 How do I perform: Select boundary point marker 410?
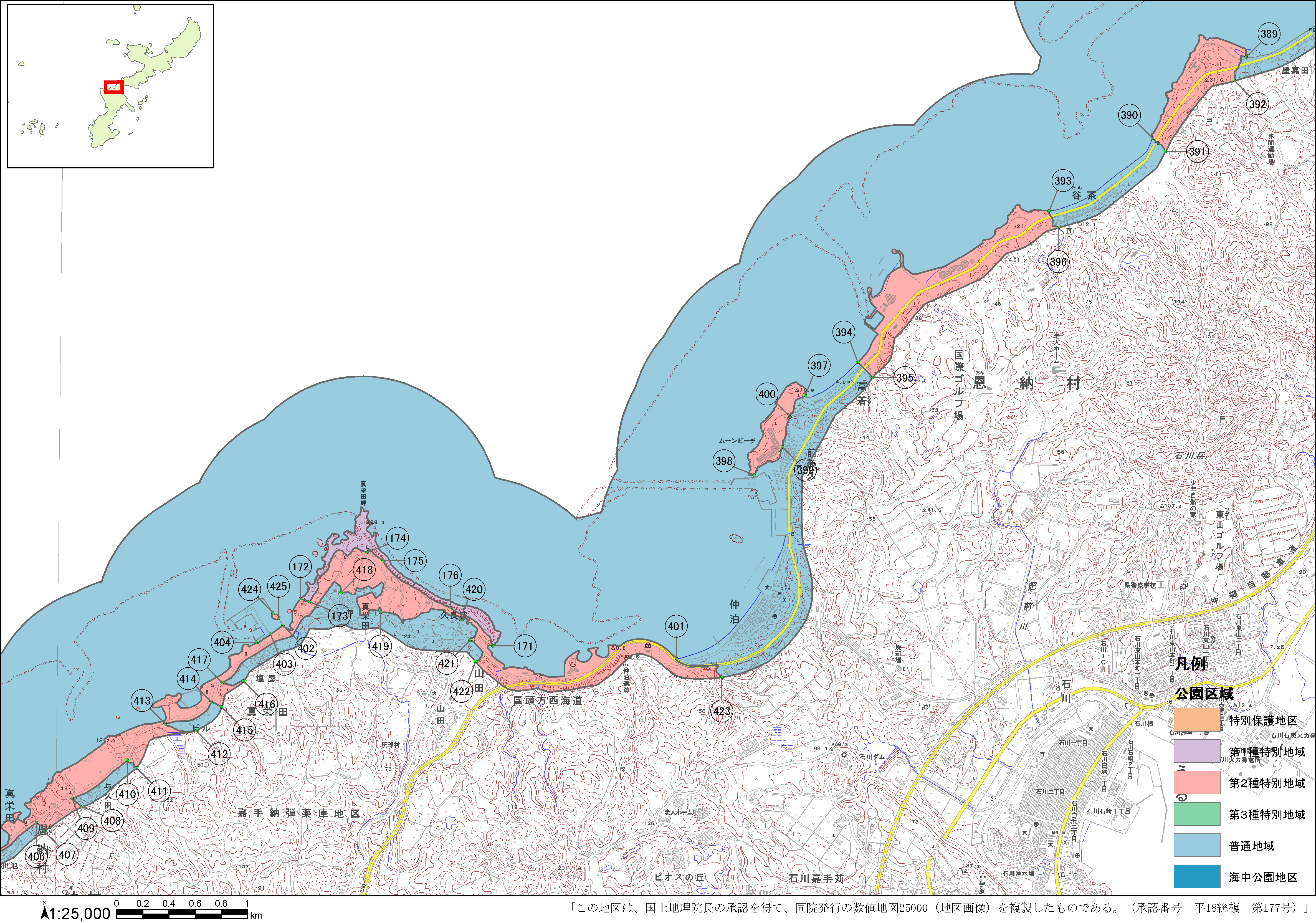[x=127, y=794]
